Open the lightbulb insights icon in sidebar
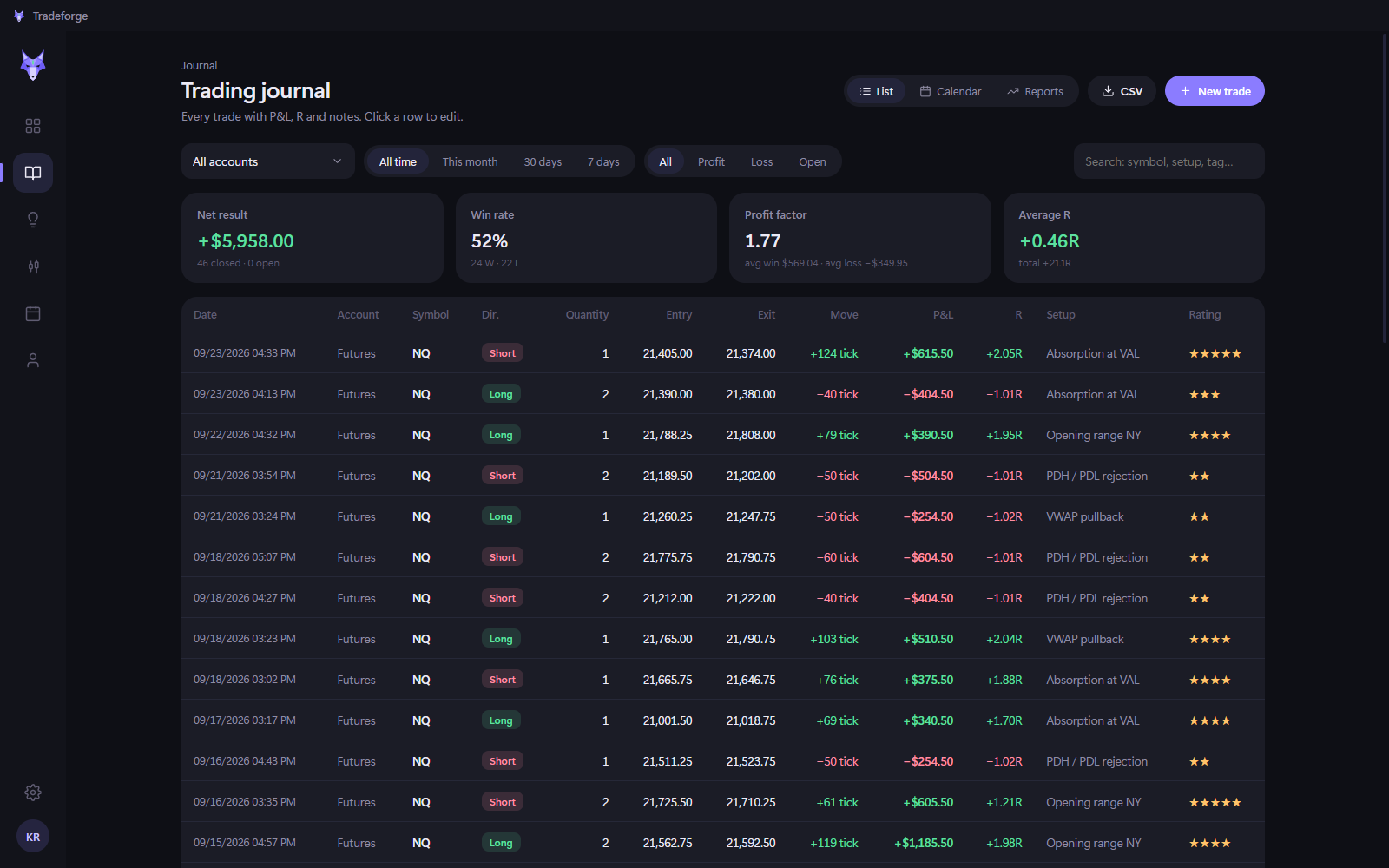 point(33,220)
